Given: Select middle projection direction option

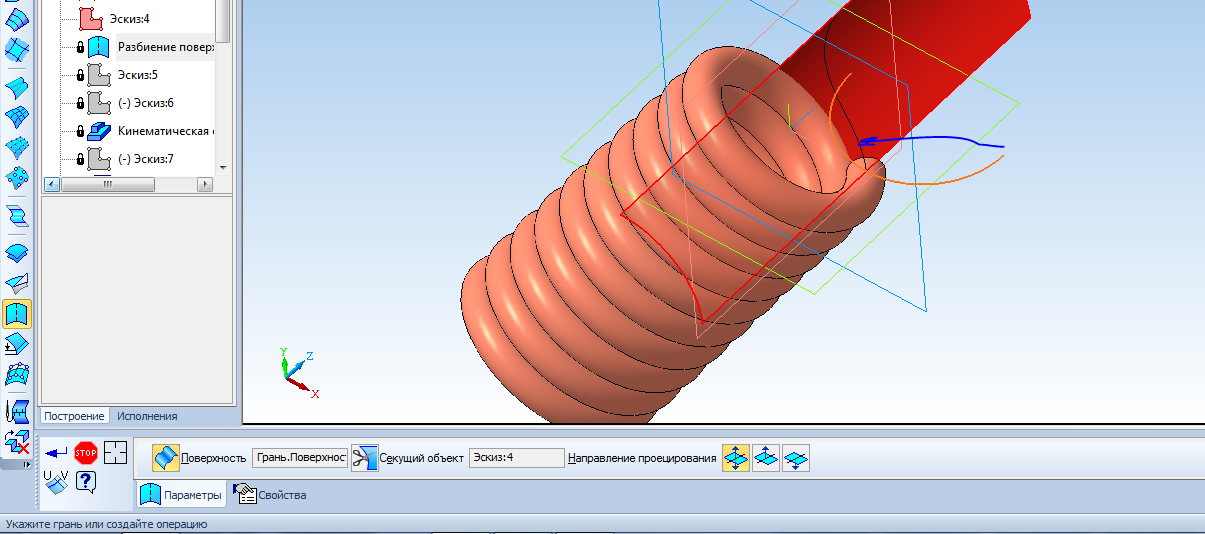Looking at the screenshot, I should (766, 458).
